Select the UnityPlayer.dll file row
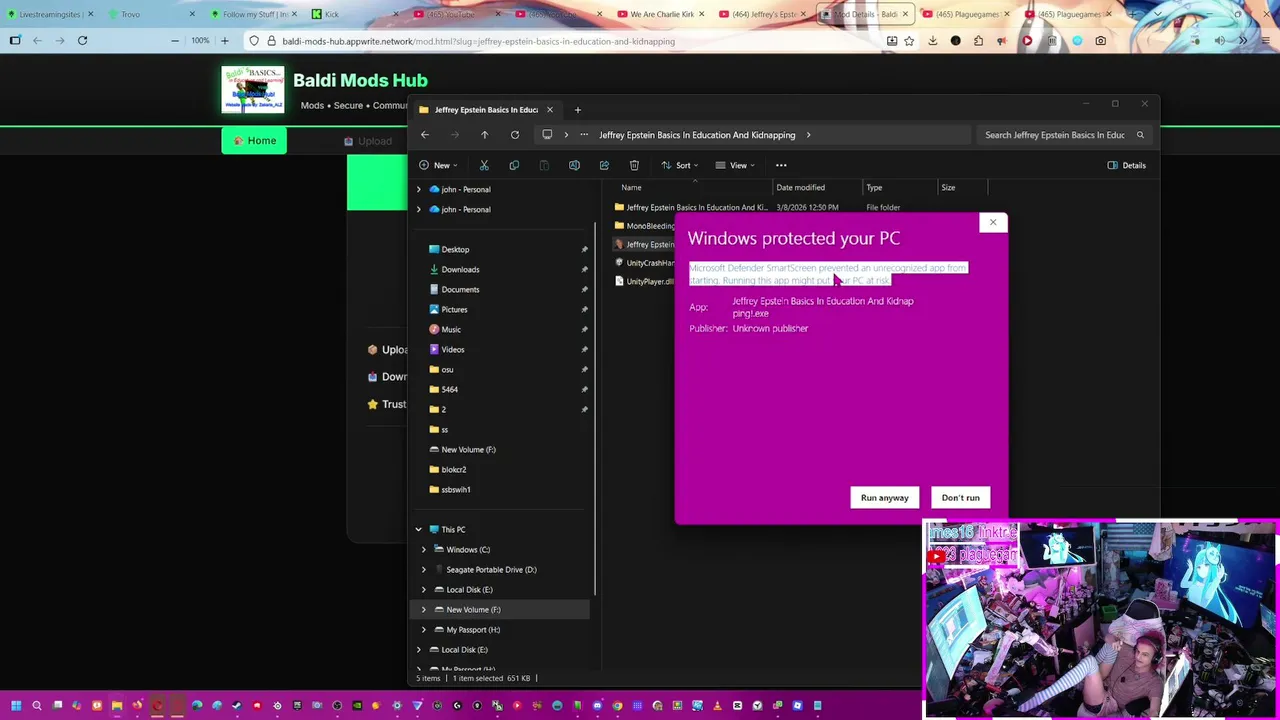1280x720 pixels. (644, 281)
